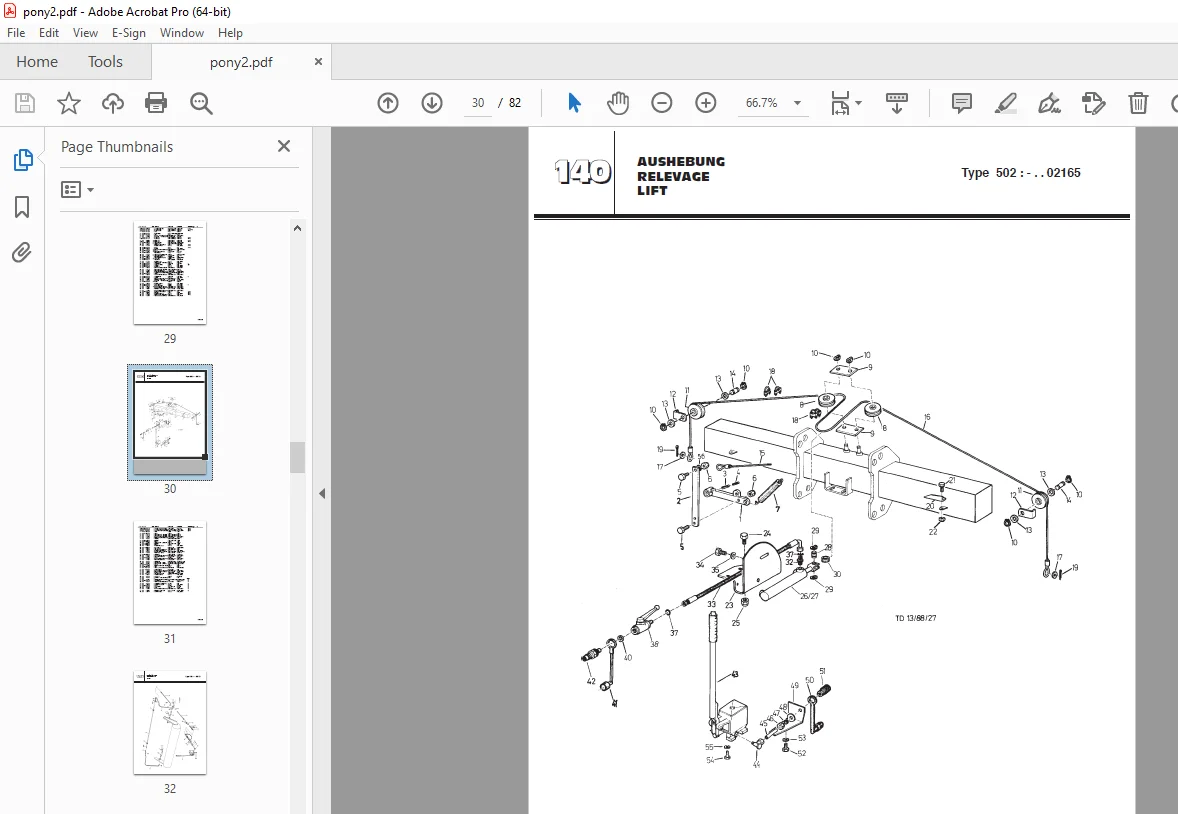Open the Edit menu
This screenshot has width=1178, height=814.
tap(49, 33)
